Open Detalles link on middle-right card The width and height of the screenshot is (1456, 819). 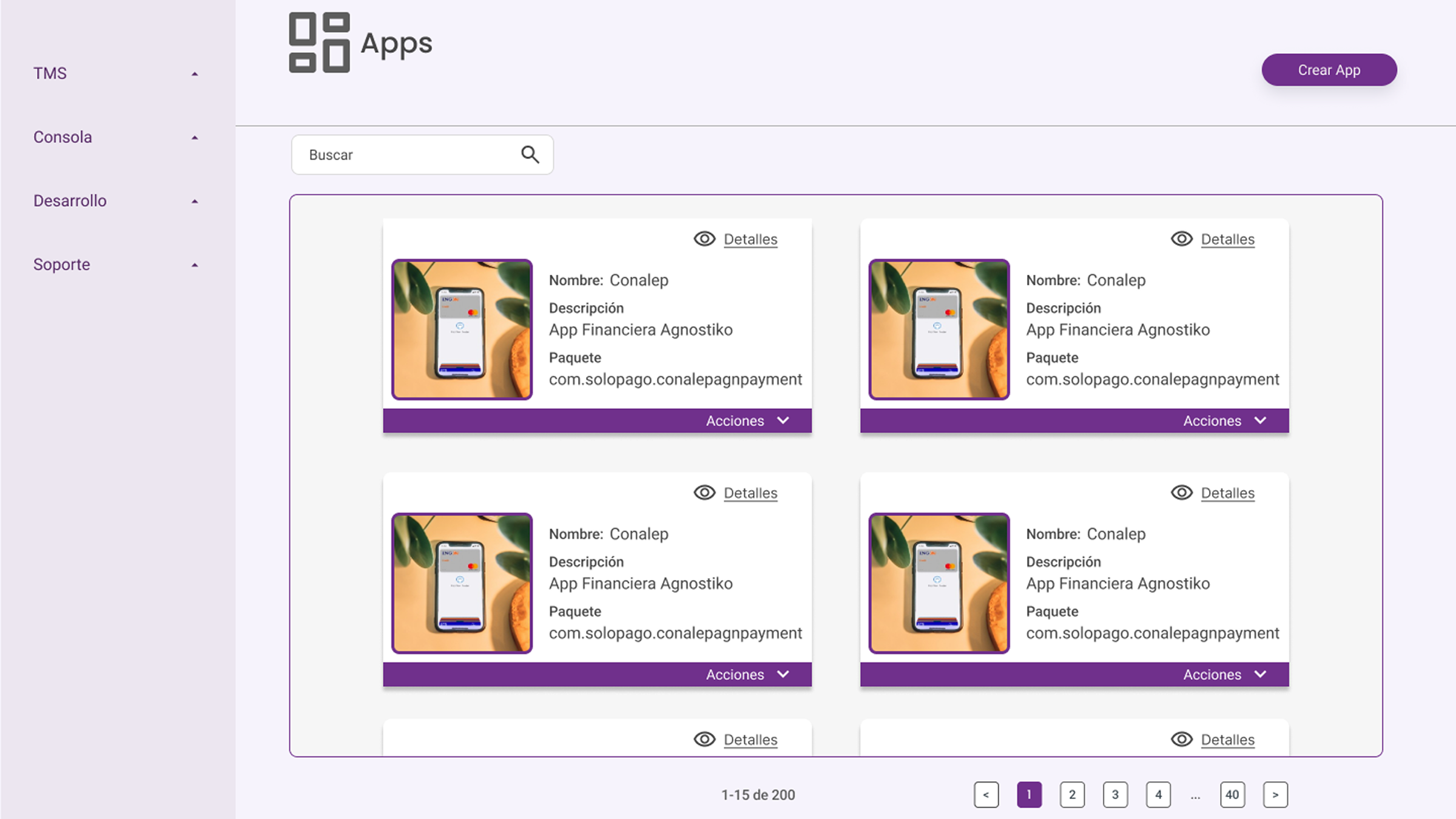pyautogui.click(x=1228, y=493)
